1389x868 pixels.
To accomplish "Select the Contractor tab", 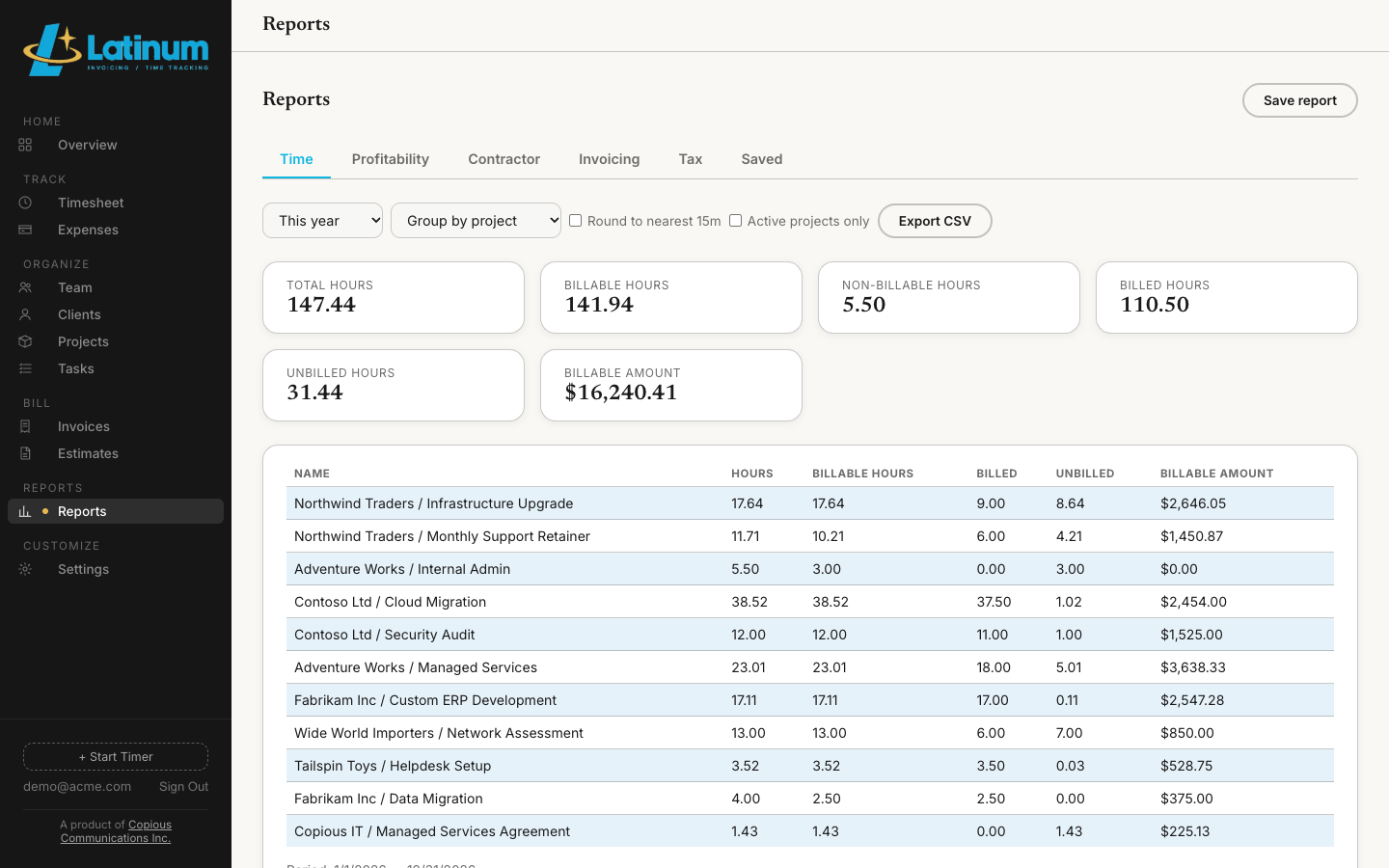I will [504, 159].
